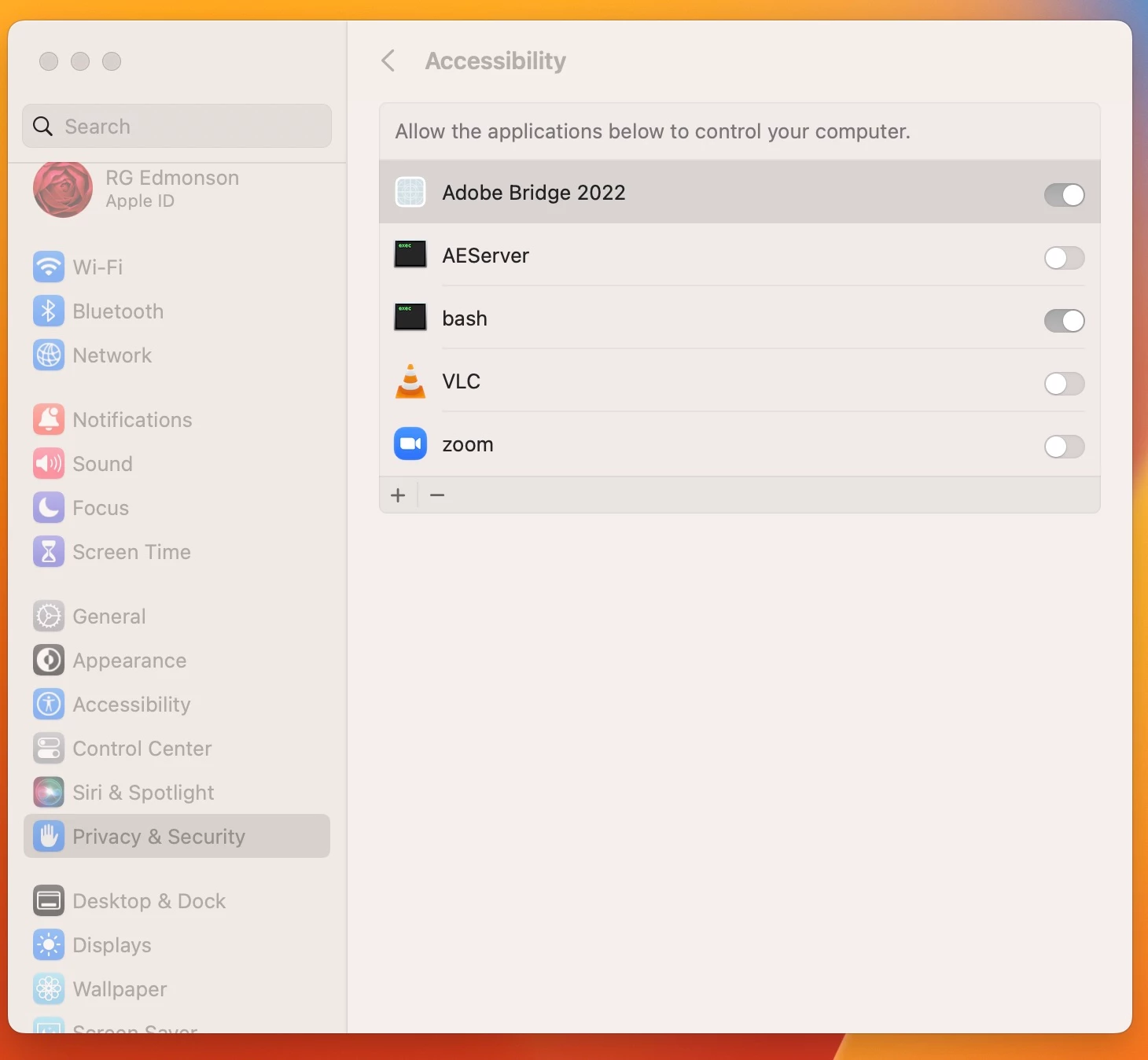1148x1060 pixels.
Task: Select Network label in the sidebar
Action: click(112, 355)
